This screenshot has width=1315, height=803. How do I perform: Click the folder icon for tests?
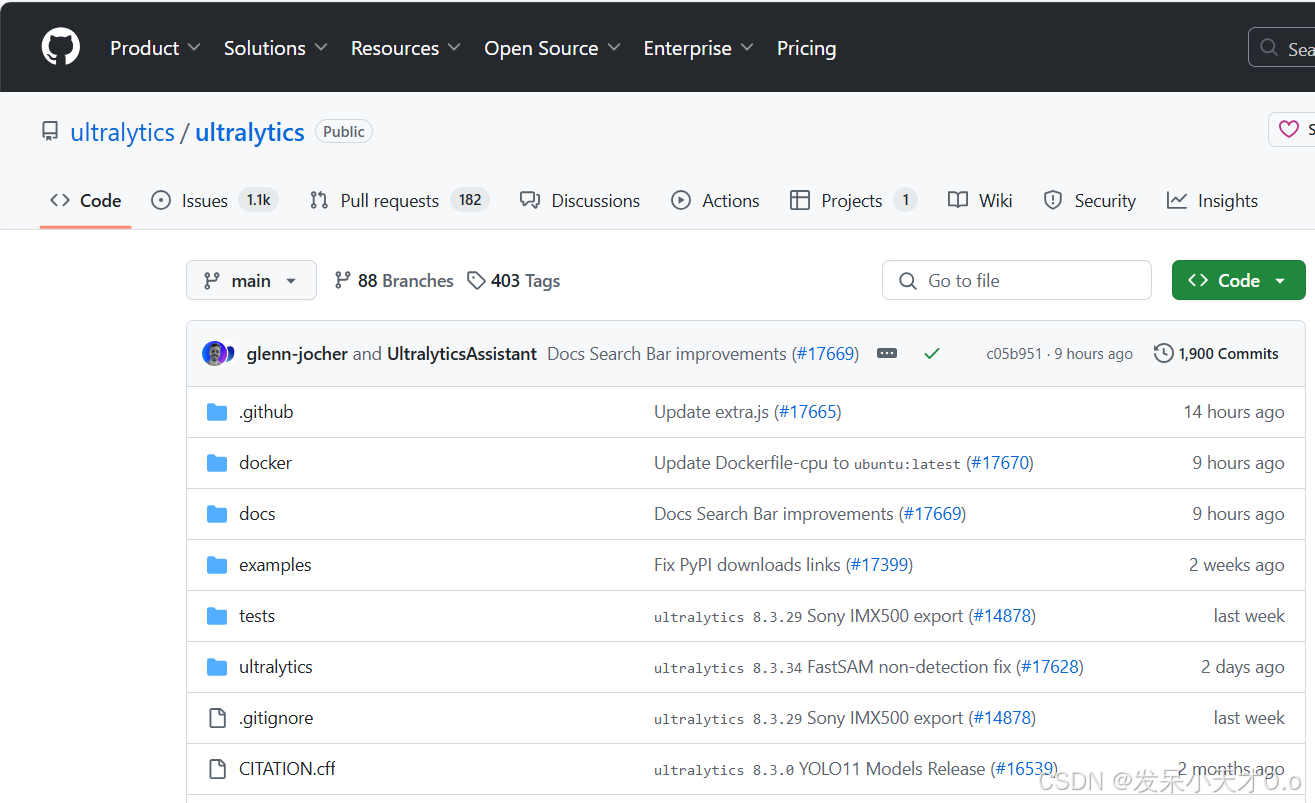(217, 616)
